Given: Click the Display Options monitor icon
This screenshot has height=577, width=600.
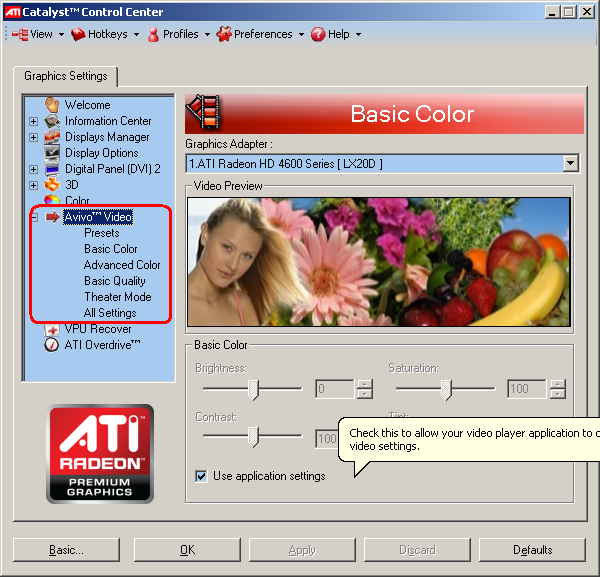Looking at the screenshot, I should pyautogui.click(x=52, y=153).
